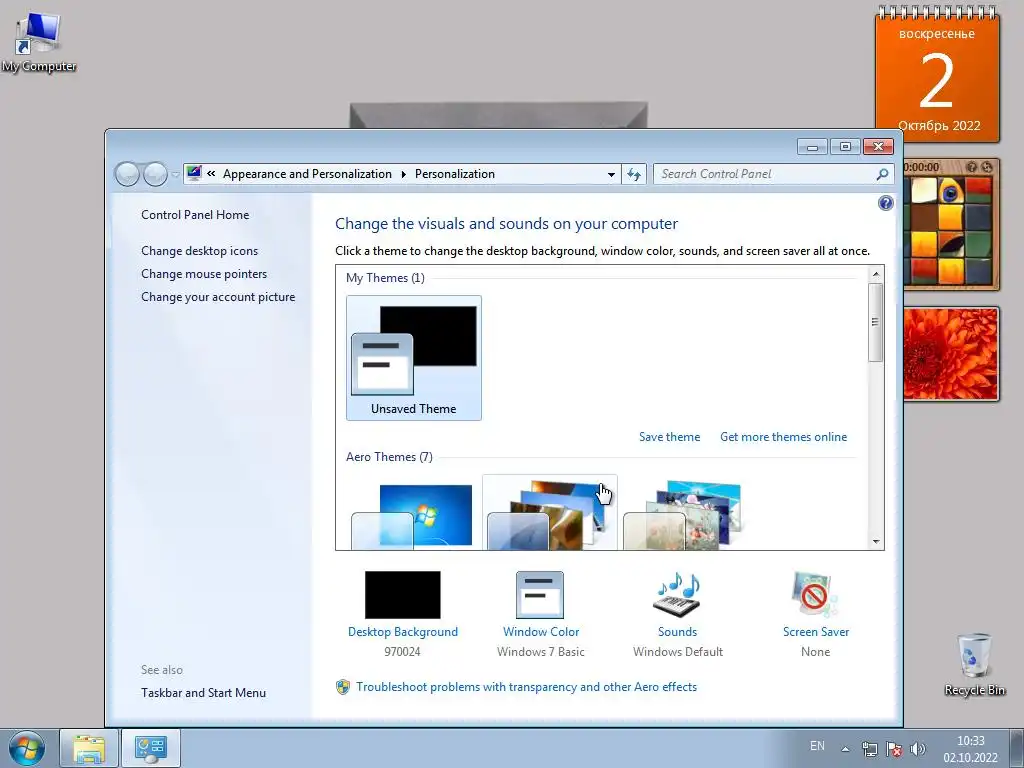The image size is (1024, 768).
Task: Expand the arrow after Appearance and Personalization
Action: [403, 174]
